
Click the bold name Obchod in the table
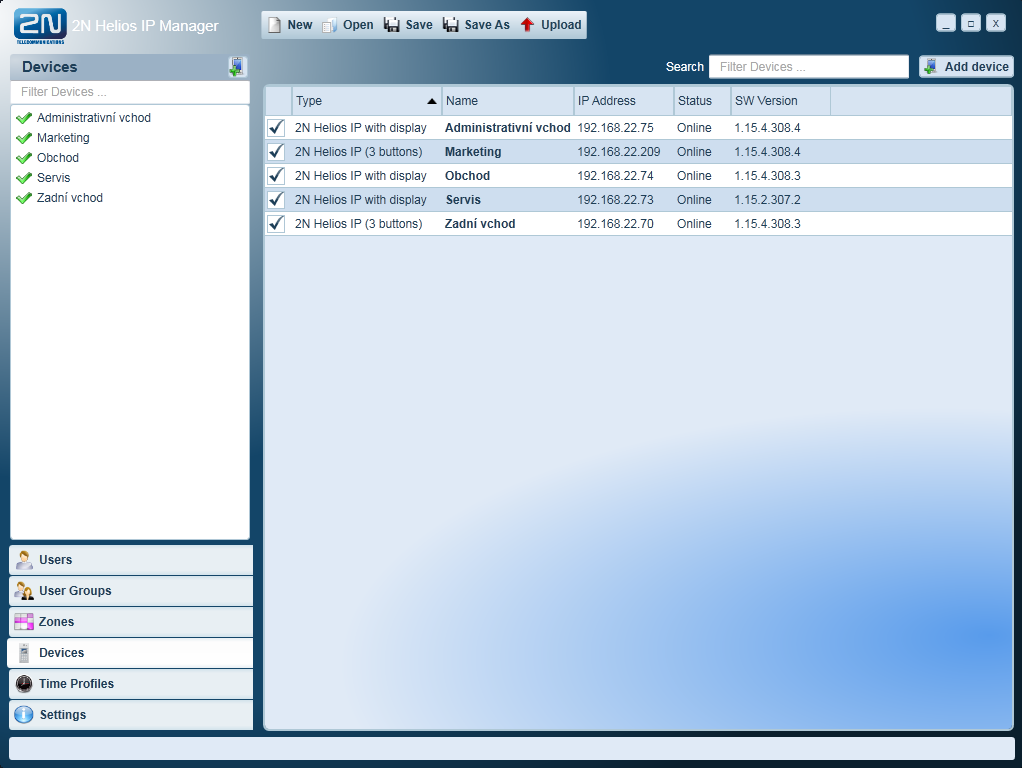click(467, 176)
